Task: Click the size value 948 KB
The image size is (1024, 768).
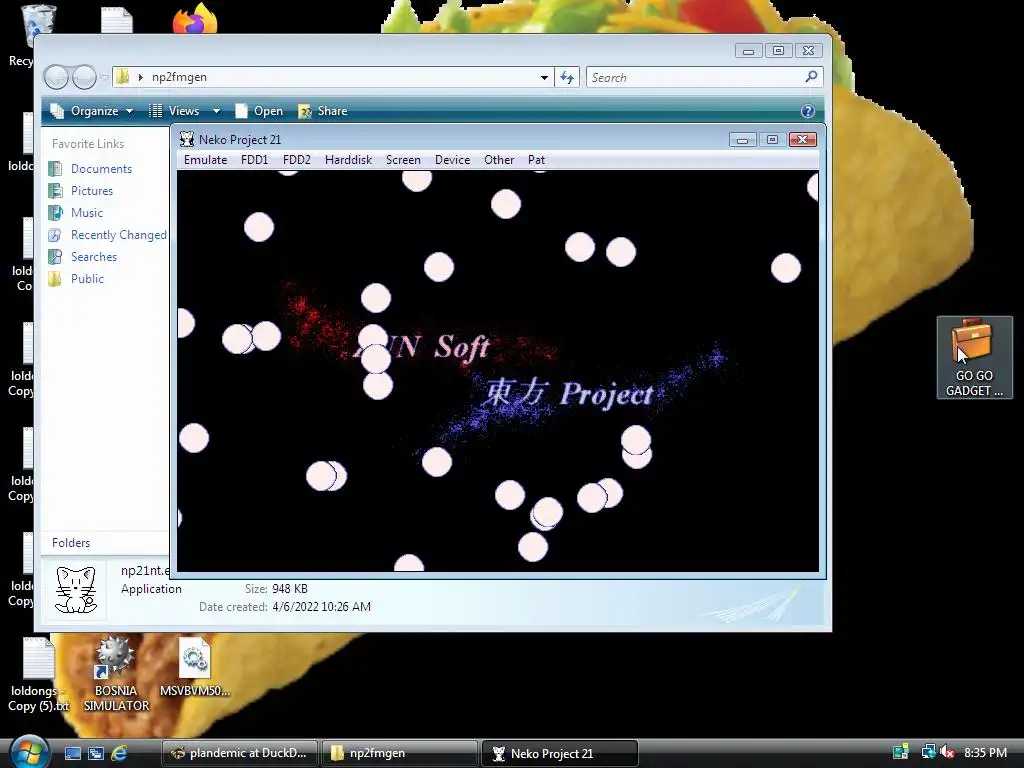Action: pyautogui.click(x=290, y=588)
